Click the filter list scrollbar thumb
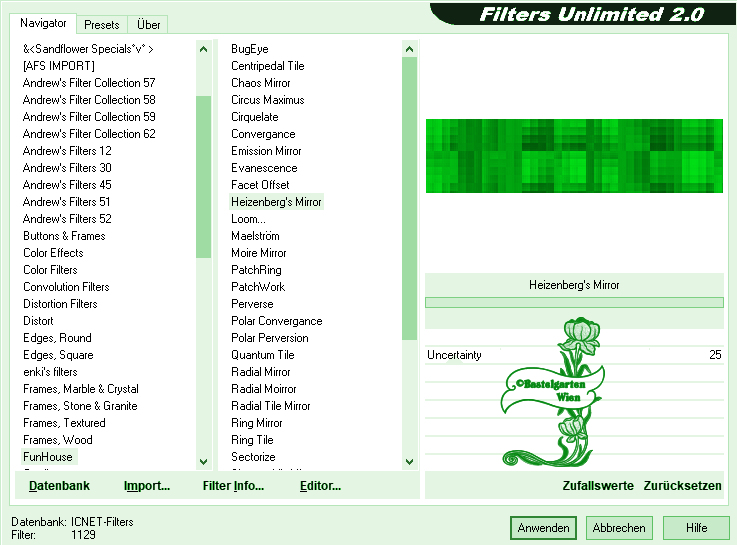The image size is (737, 545). [409, 198]
